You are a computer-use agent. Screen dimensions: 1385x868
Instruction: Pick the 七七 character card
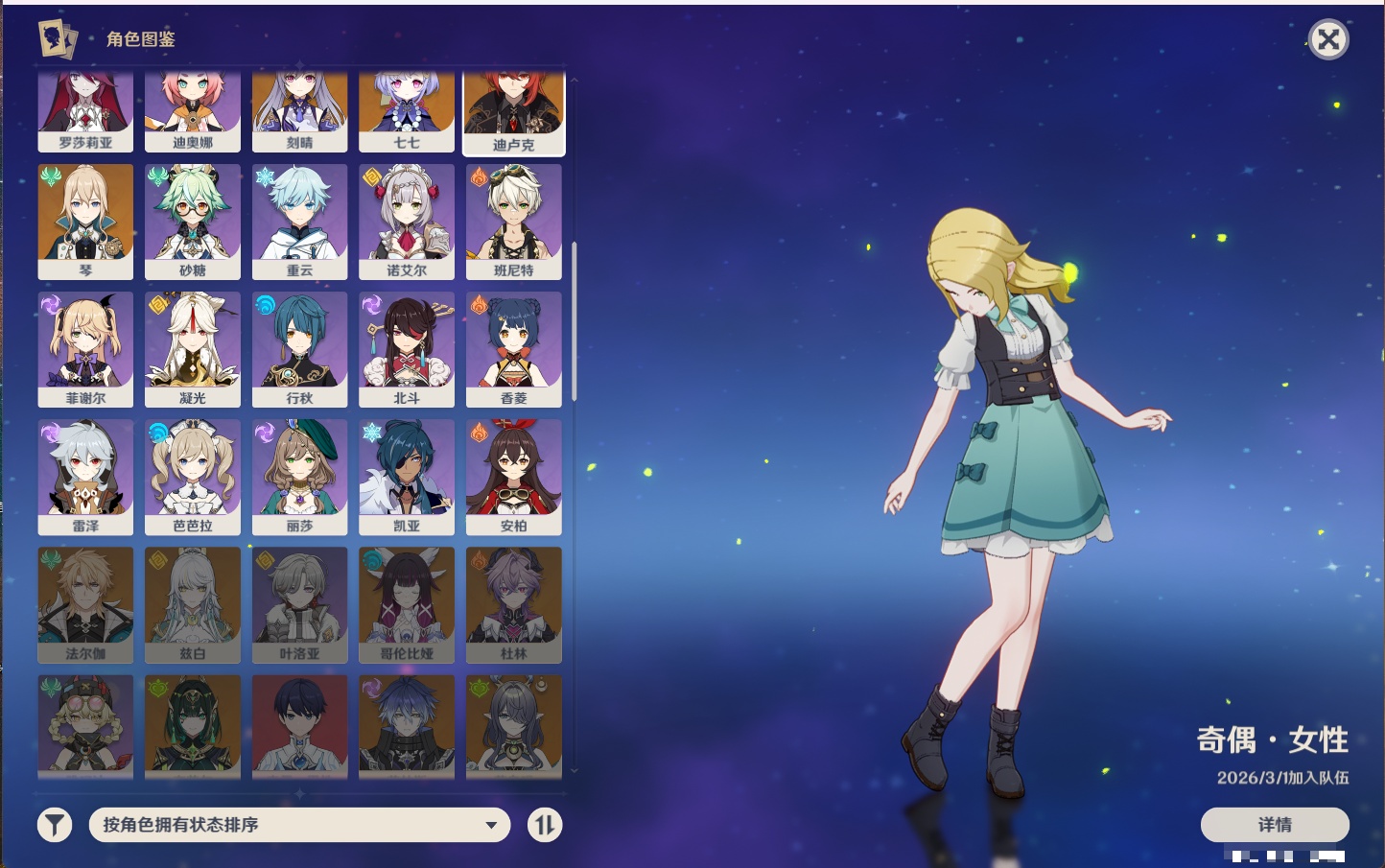(x=407, y=111)
